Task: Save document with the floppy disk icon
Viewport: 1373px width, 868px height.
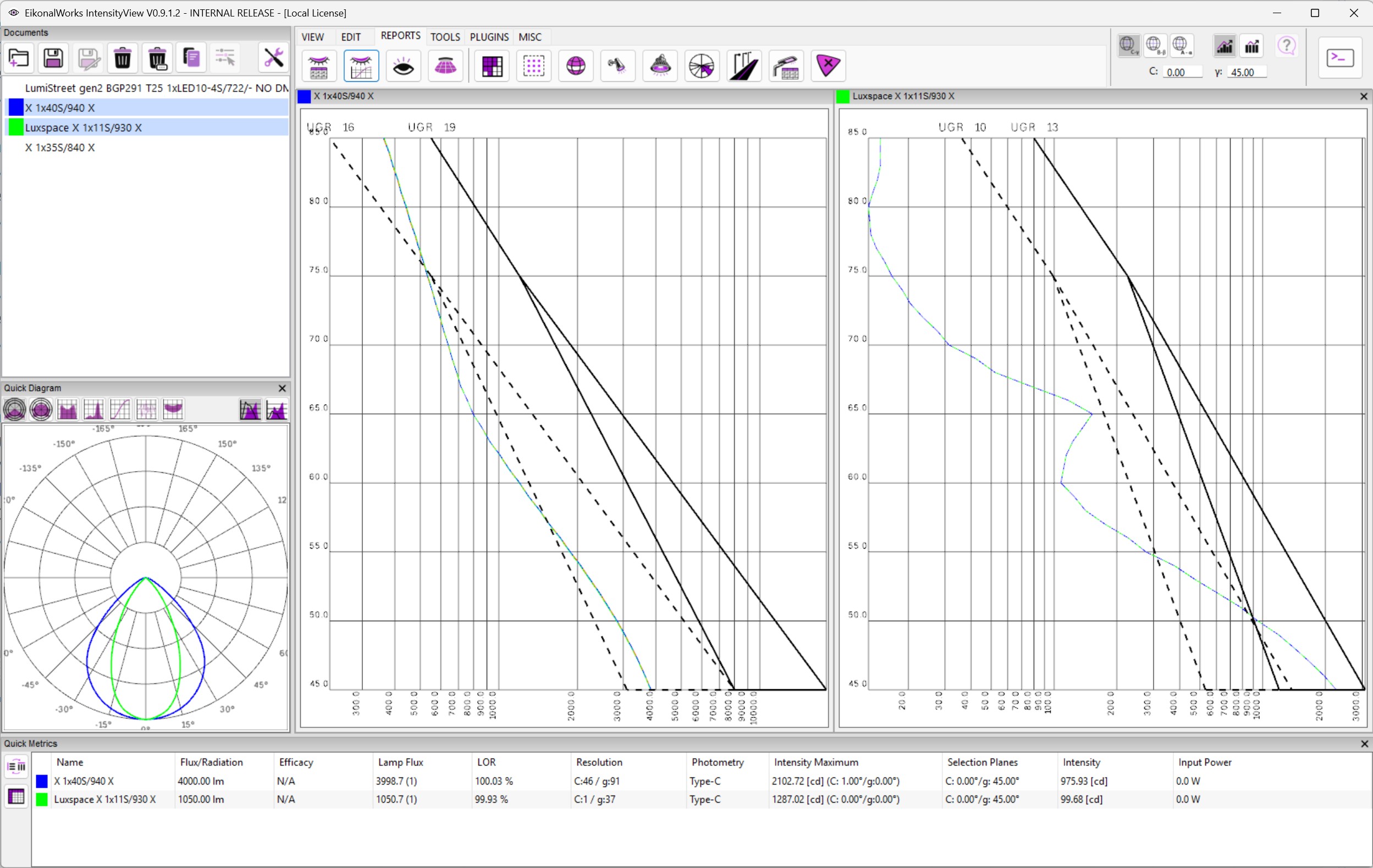Action: [53, 58]
